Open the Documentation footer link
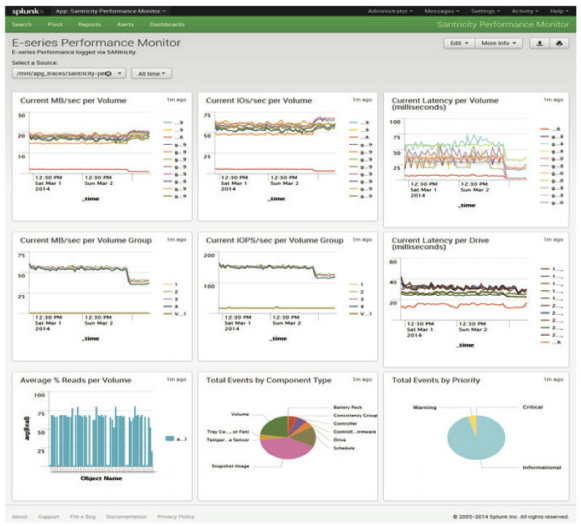The width and height of the screenshot is (581, 526). pos(126,517)
